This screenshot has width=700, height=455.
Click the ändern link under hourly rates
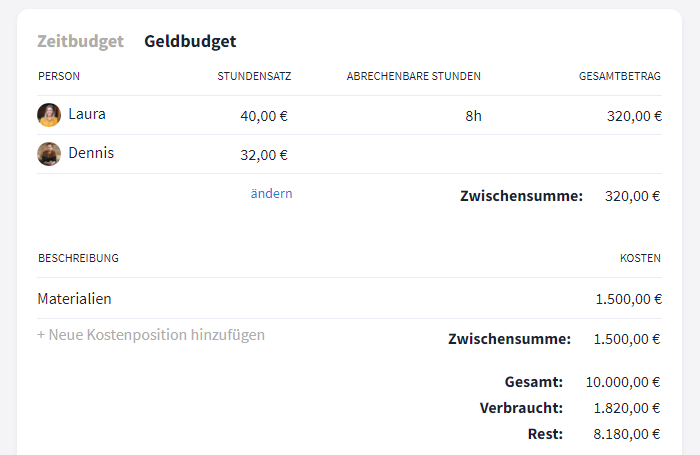tap(271, 194)
